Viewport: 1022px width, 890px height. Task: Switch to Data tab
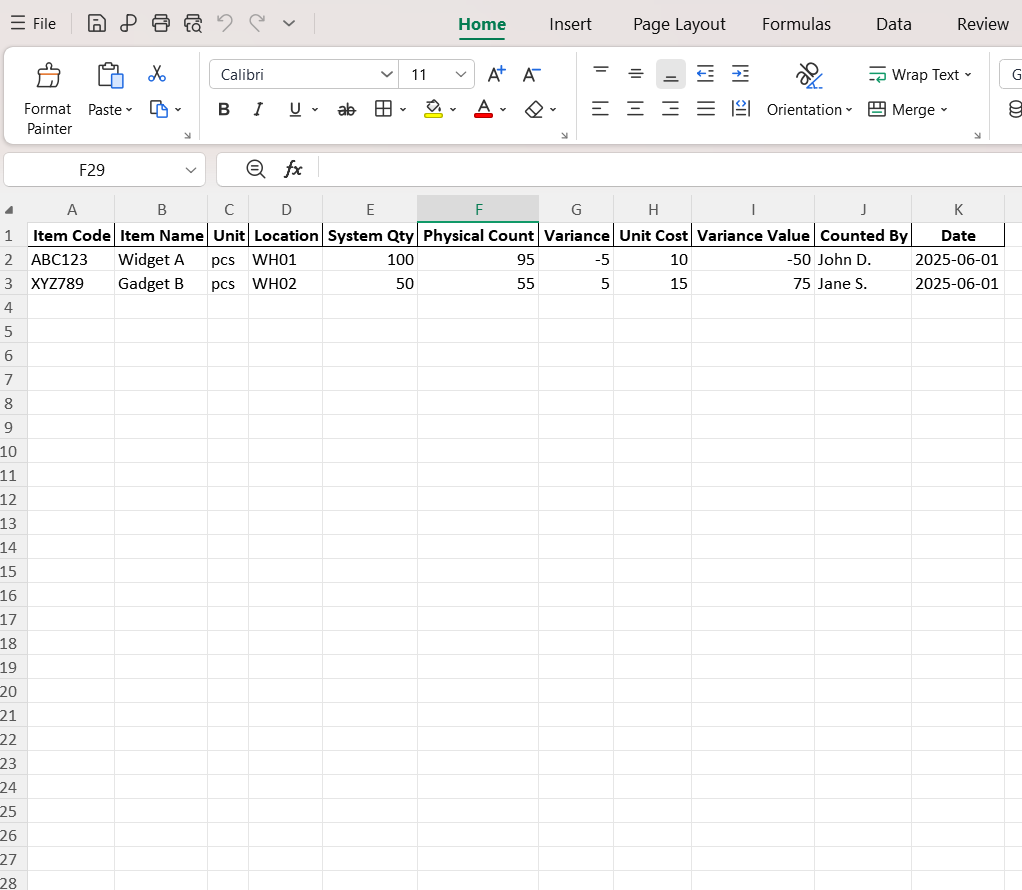(894, 24)
